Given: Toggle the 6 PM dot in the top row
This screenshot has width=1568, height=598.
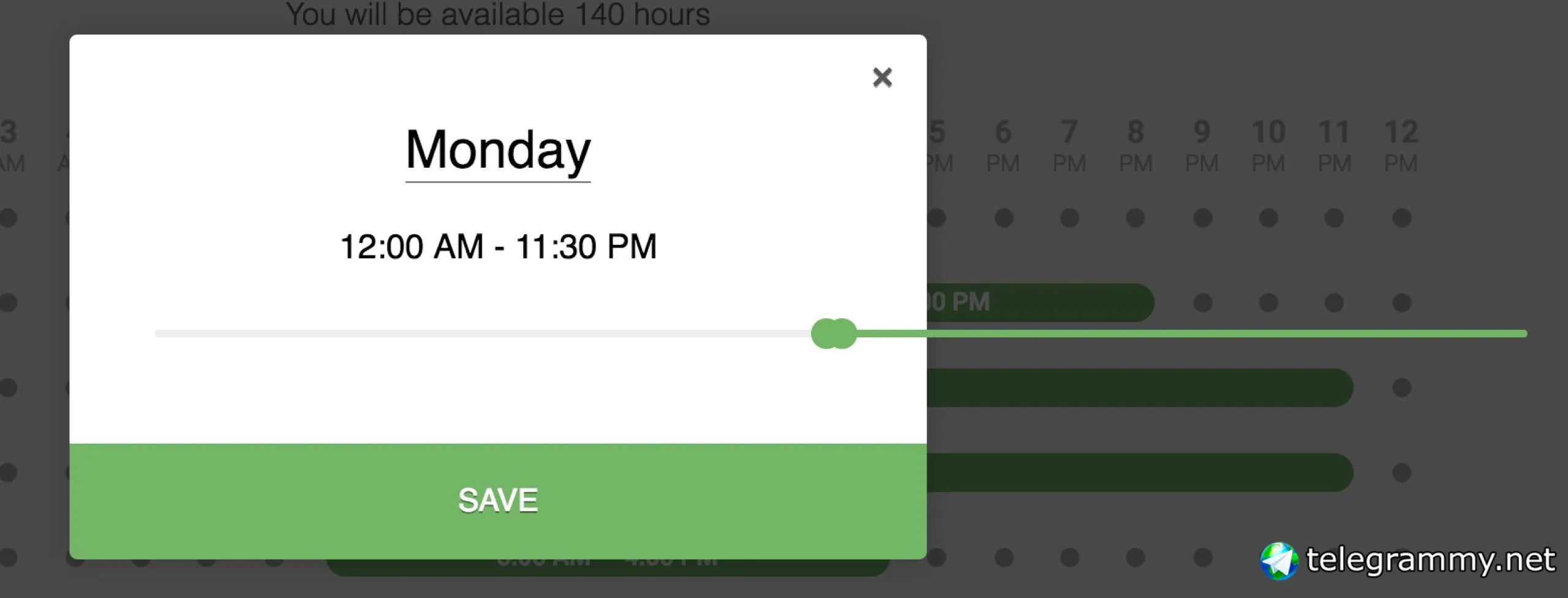Looking at the screenshot, I should tap(1003, 218).
